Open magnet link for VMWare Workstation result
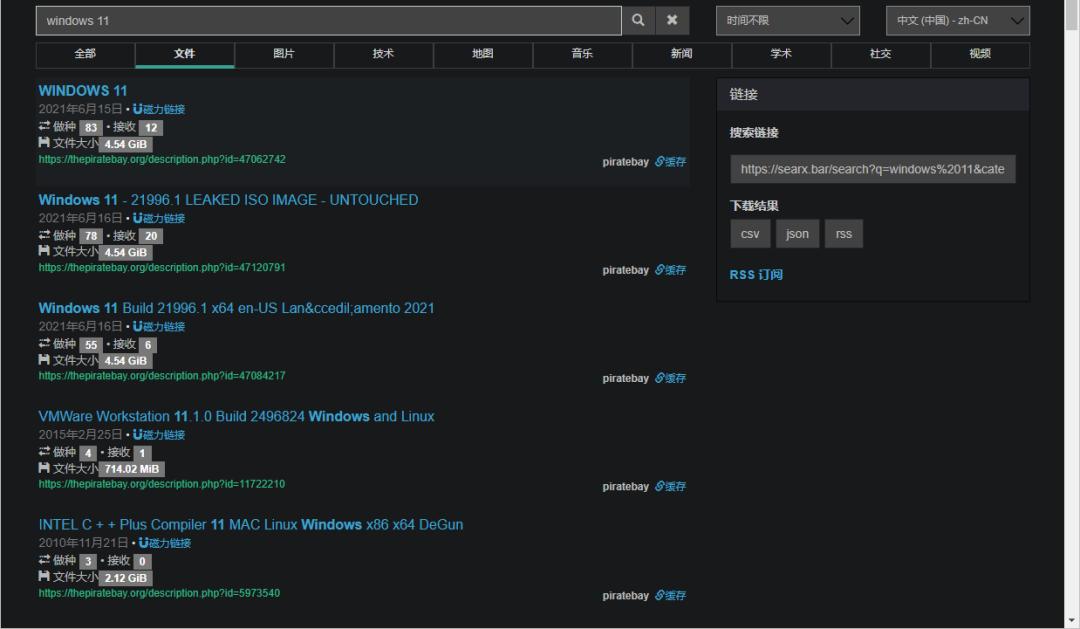 (x=160, y=435)
